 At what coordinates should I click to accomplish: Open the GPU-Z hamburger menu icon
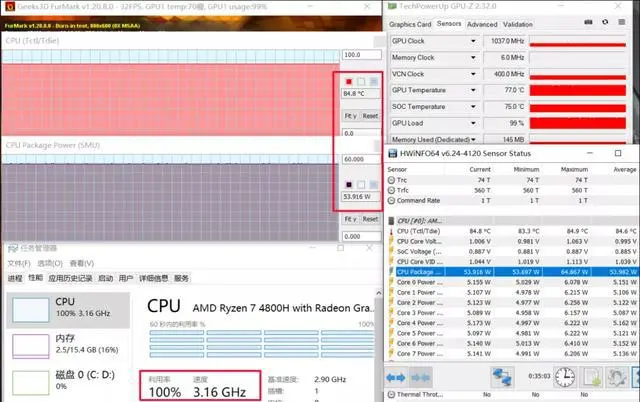pyautogui.click(x=622, y=22)
